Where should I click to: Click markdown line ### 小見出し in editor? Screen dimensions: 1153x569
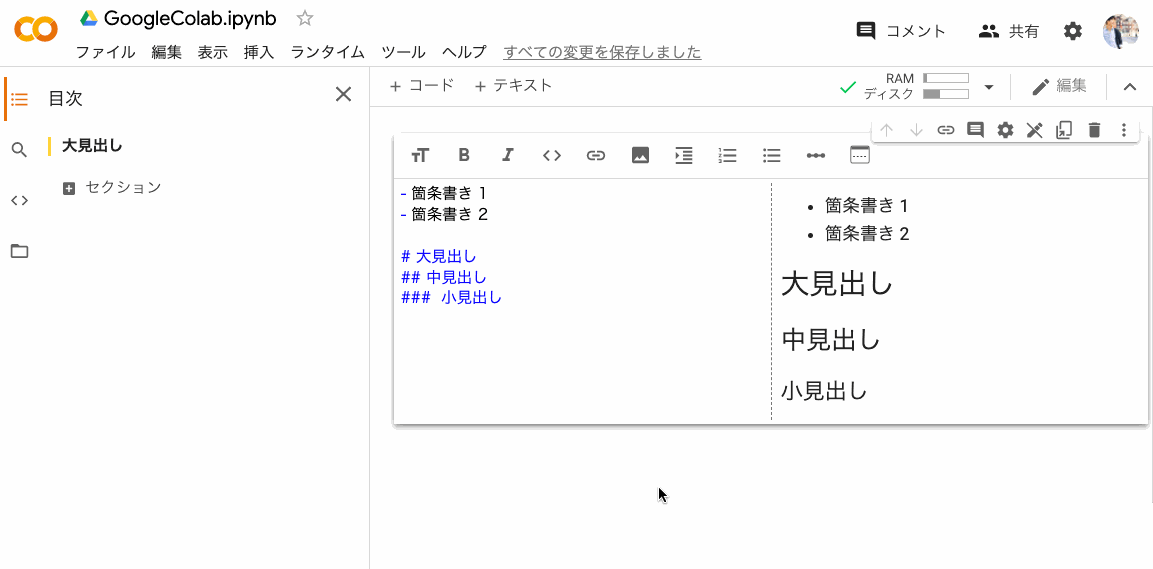point(451,298)
